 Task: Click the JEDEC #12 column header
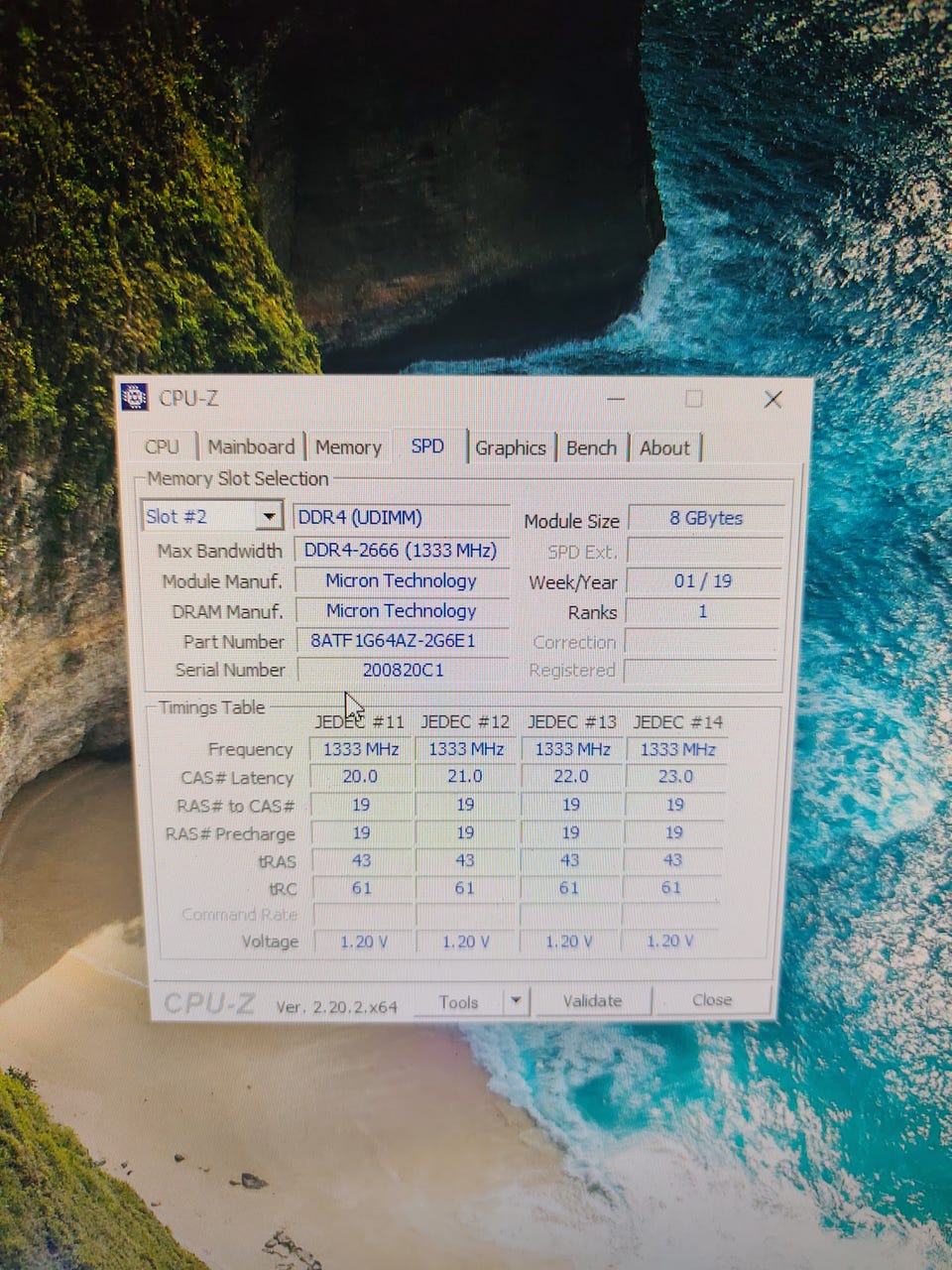[465, 722]
